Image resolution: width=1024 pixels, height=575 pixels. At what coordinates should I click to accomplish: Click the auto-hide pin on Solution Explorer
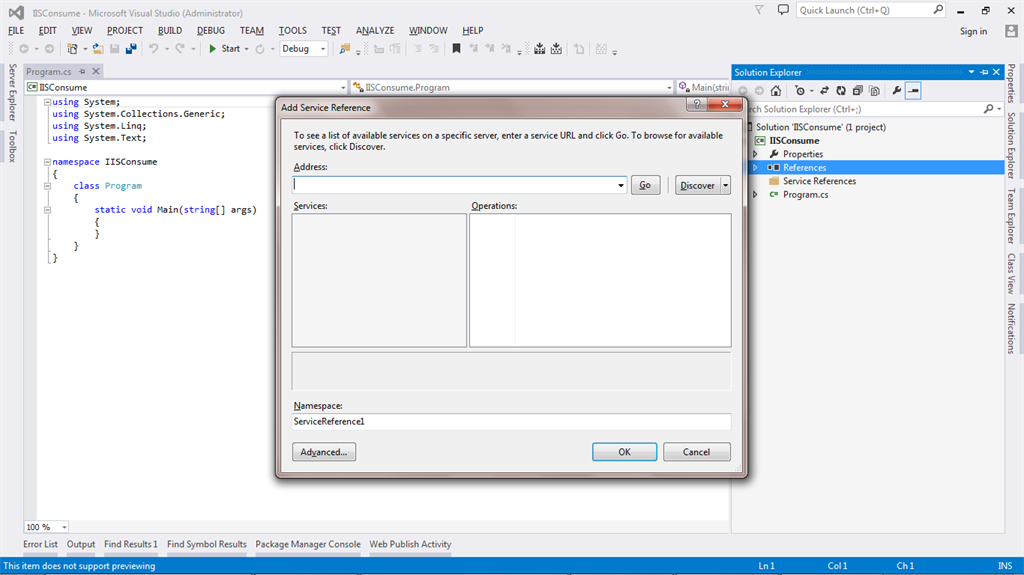(x=984, y=73)
